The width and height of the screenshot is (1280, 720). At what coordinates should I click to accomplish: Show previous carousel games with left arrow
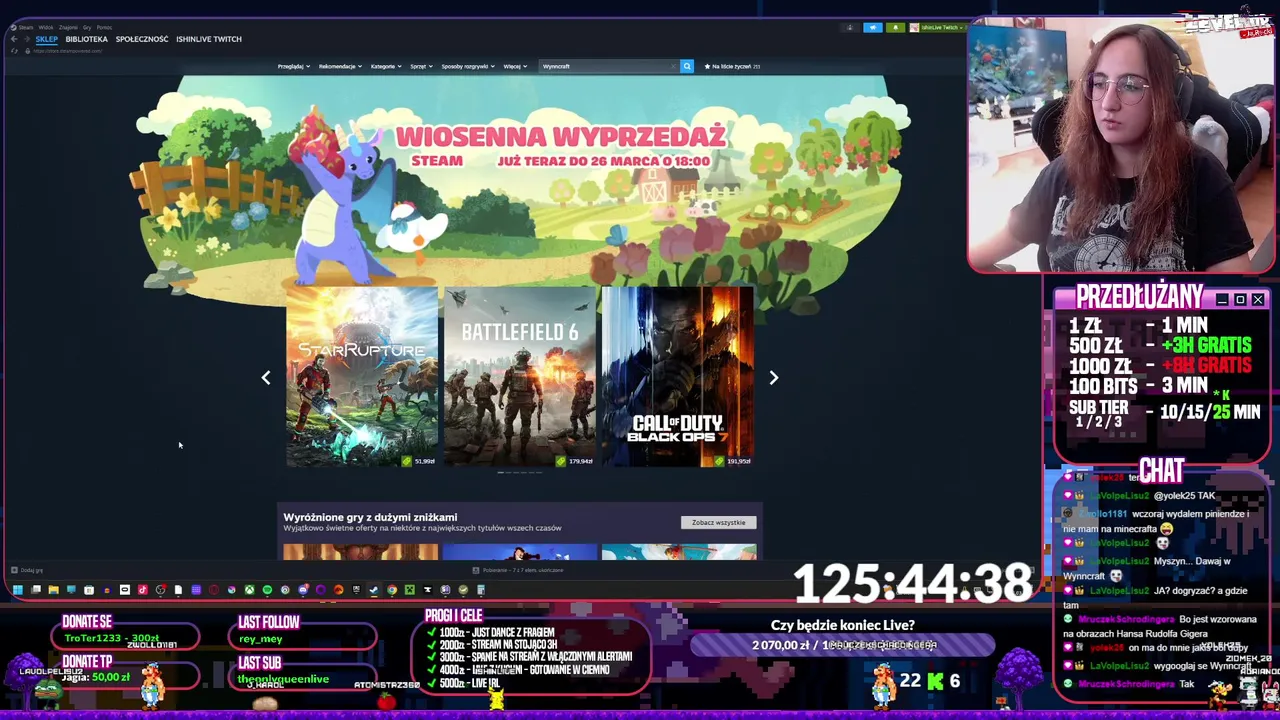[x=266, y=377]
